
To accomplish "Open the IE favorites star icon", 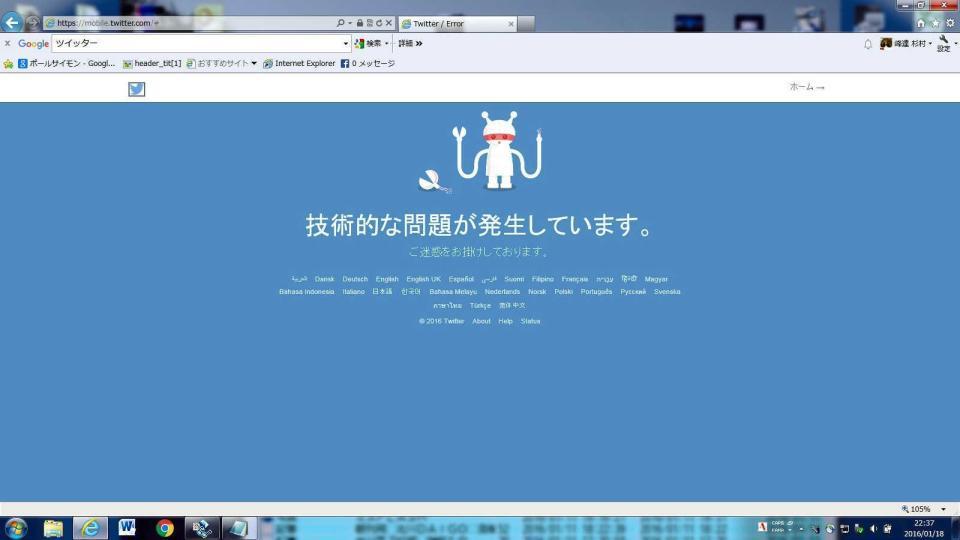I will [935, 23].
